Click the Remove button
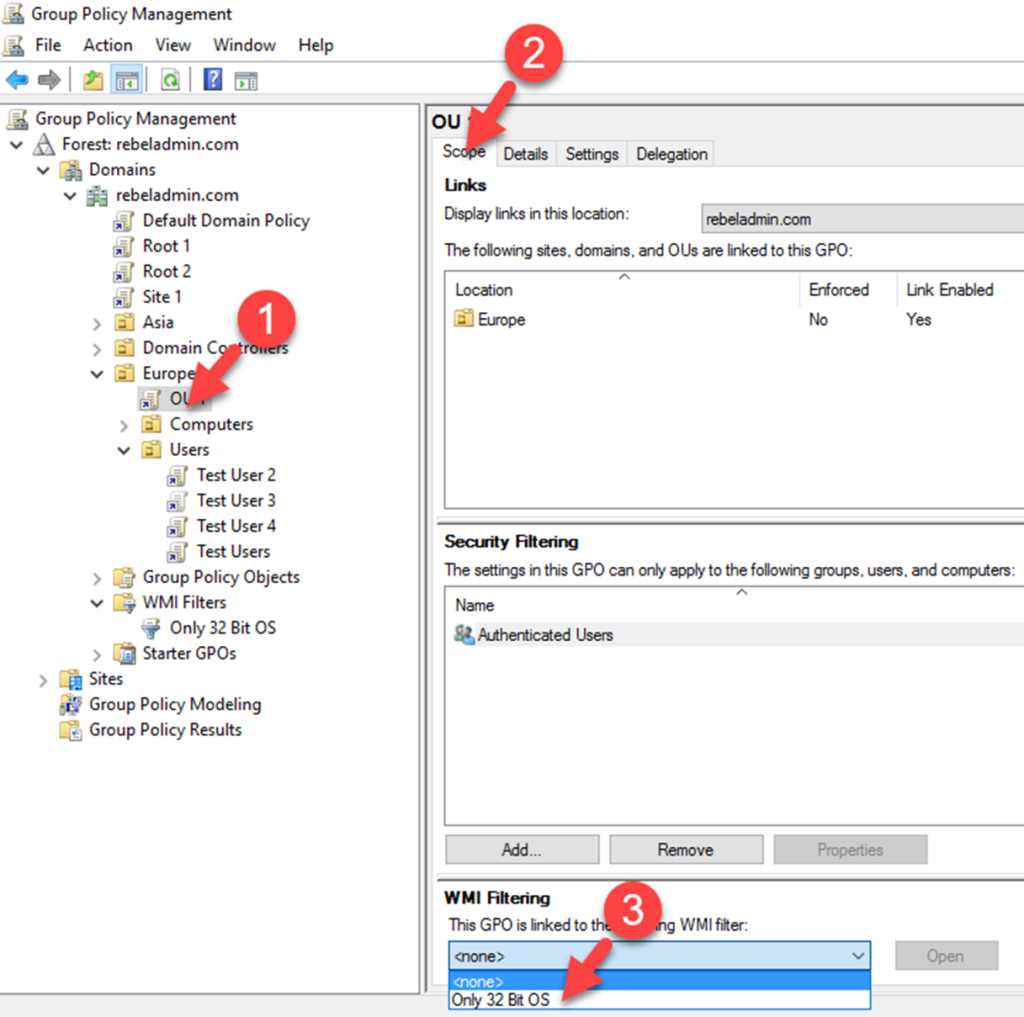This screenshot has height=1017, width=1024. 685,850
